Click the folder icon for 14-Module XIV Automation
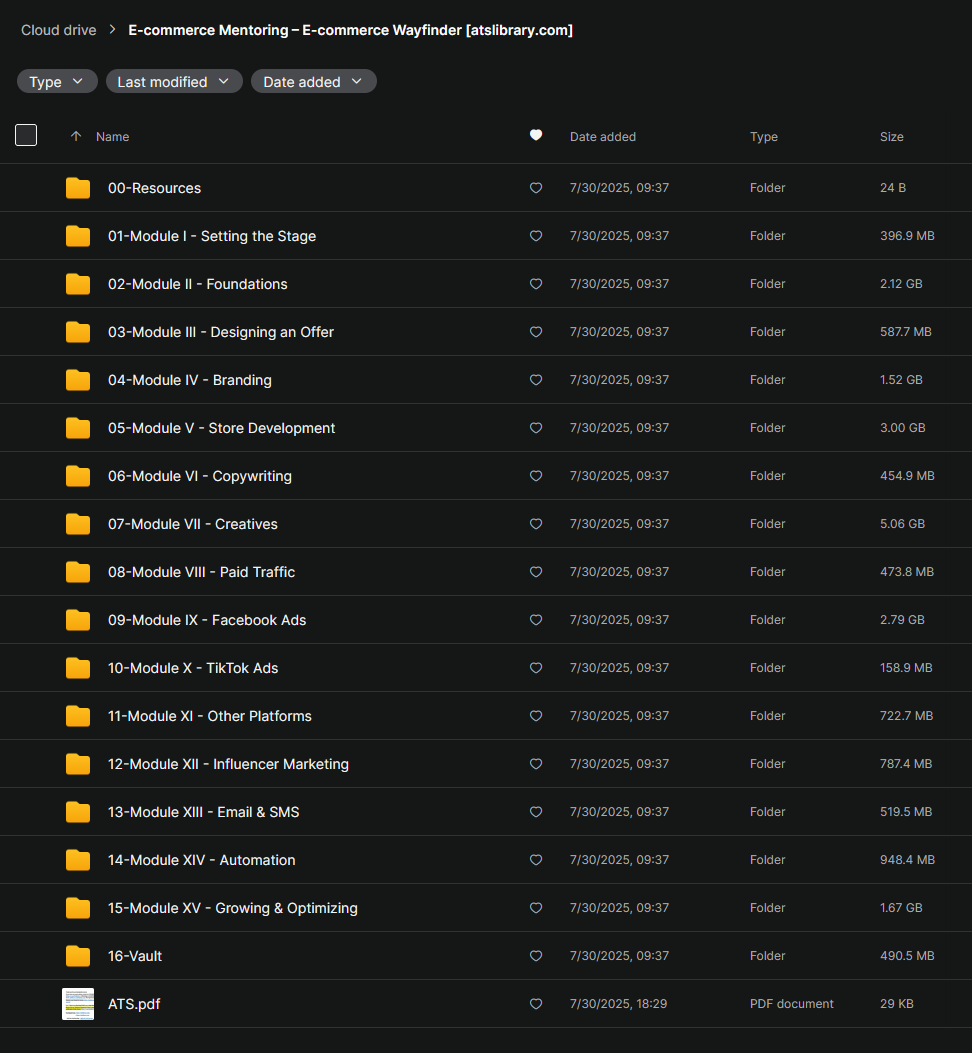This screenshot has height=1053, width=972. [78, 860]
